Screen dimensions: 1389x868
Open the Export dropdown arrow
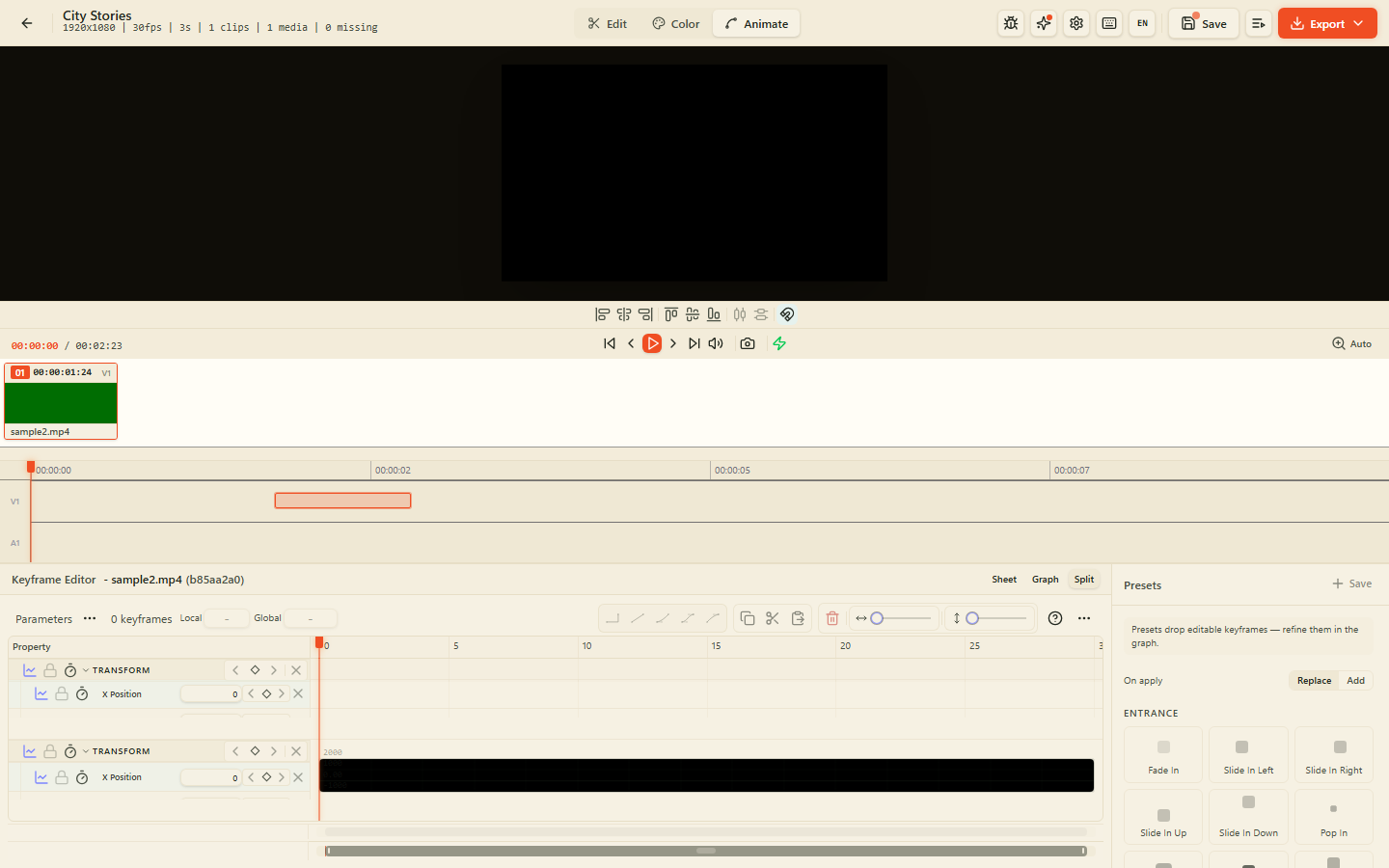(x=1358, y=23)
